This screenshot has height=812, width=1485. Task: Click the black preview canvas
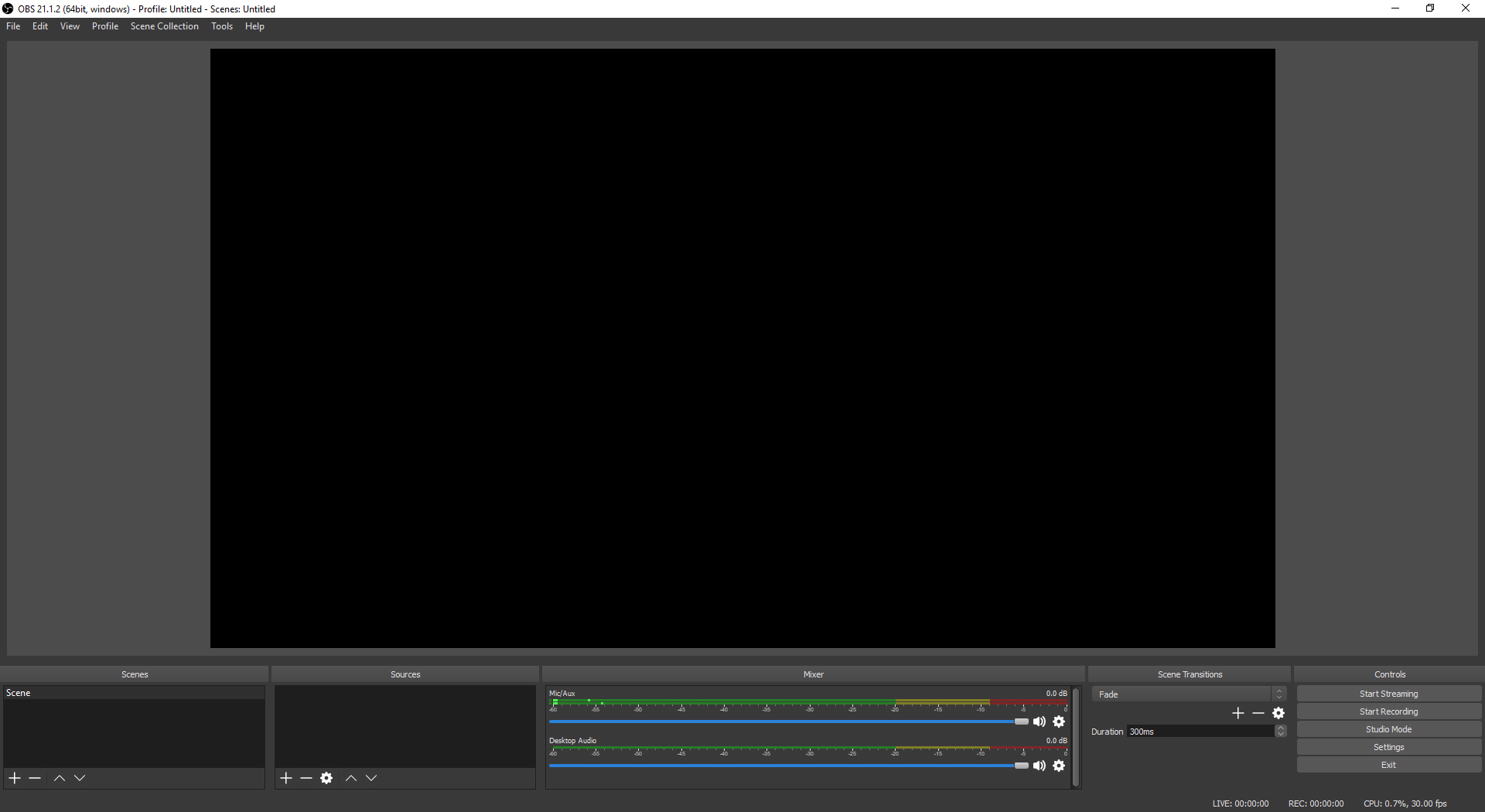click(x=742, y=348)
